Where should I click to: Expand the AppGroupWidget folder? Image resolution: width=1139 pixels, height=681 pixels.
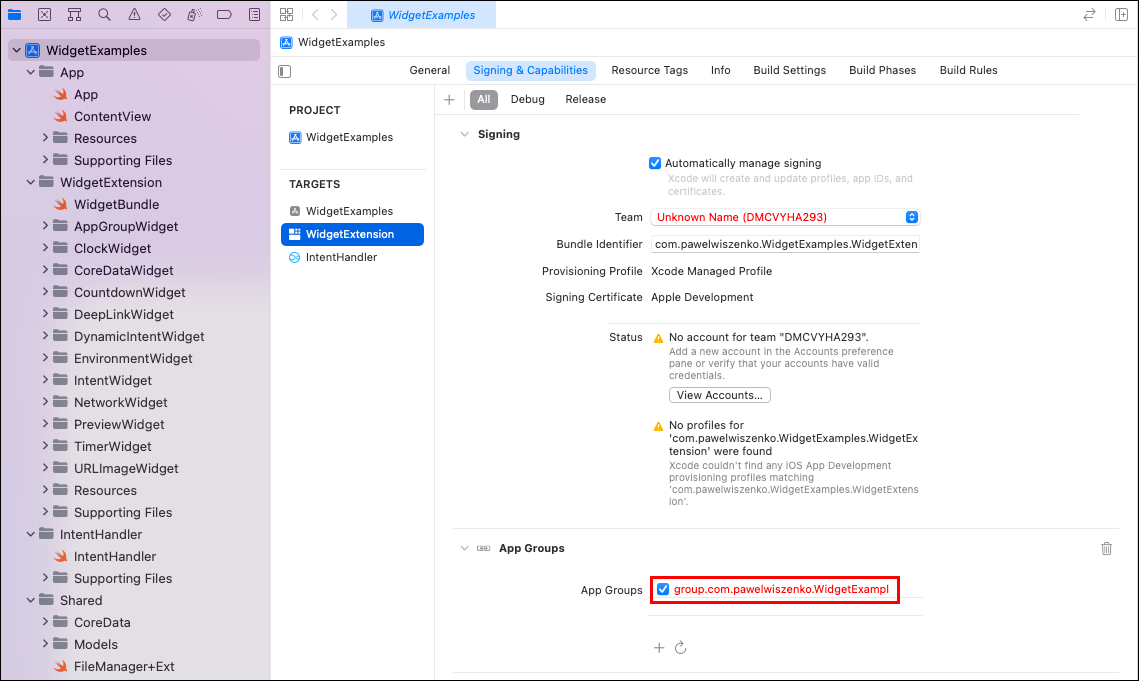(x=45, y=226)
